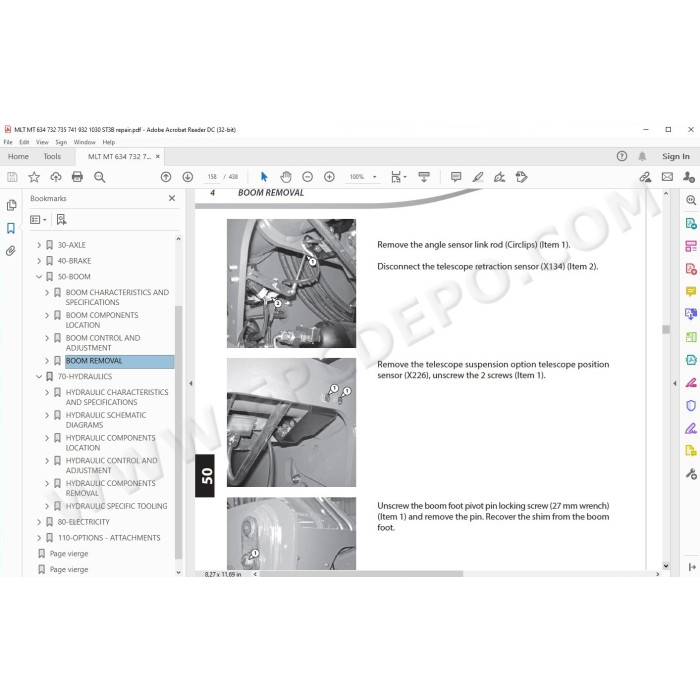Send the file by email

coord(667,177)
